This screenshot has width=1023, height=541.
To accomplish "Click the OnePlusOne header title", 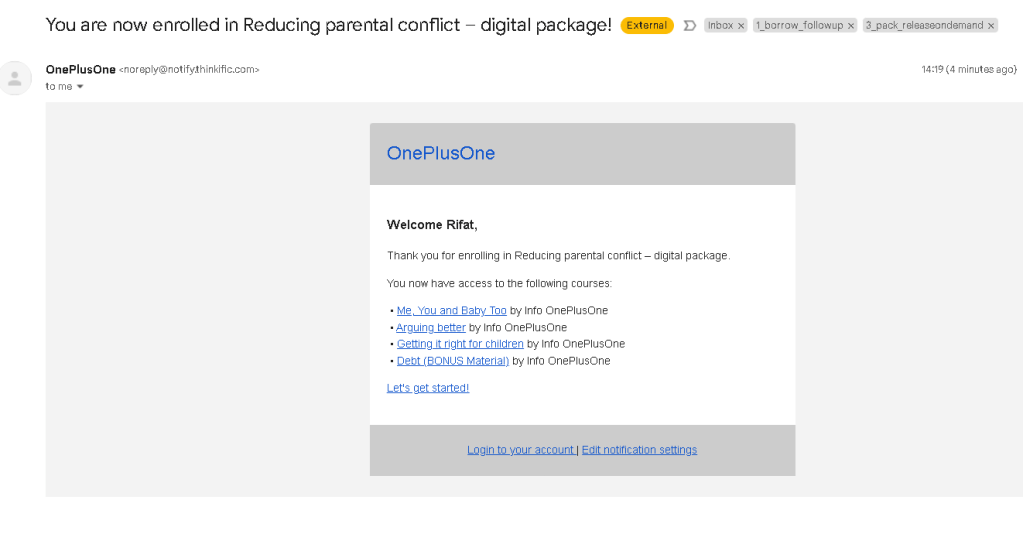I will (x=441, y=153).
